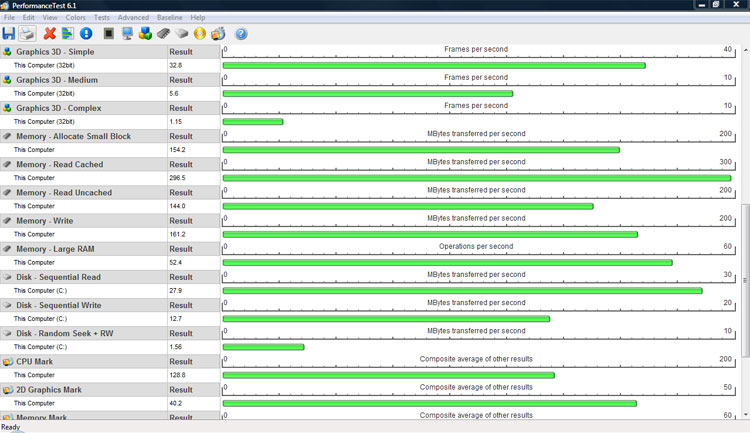The height and width of the screenshot is (433, 750).
Task: Click the Graphics 3D - Simple green bar
Action: pos(434,66)
